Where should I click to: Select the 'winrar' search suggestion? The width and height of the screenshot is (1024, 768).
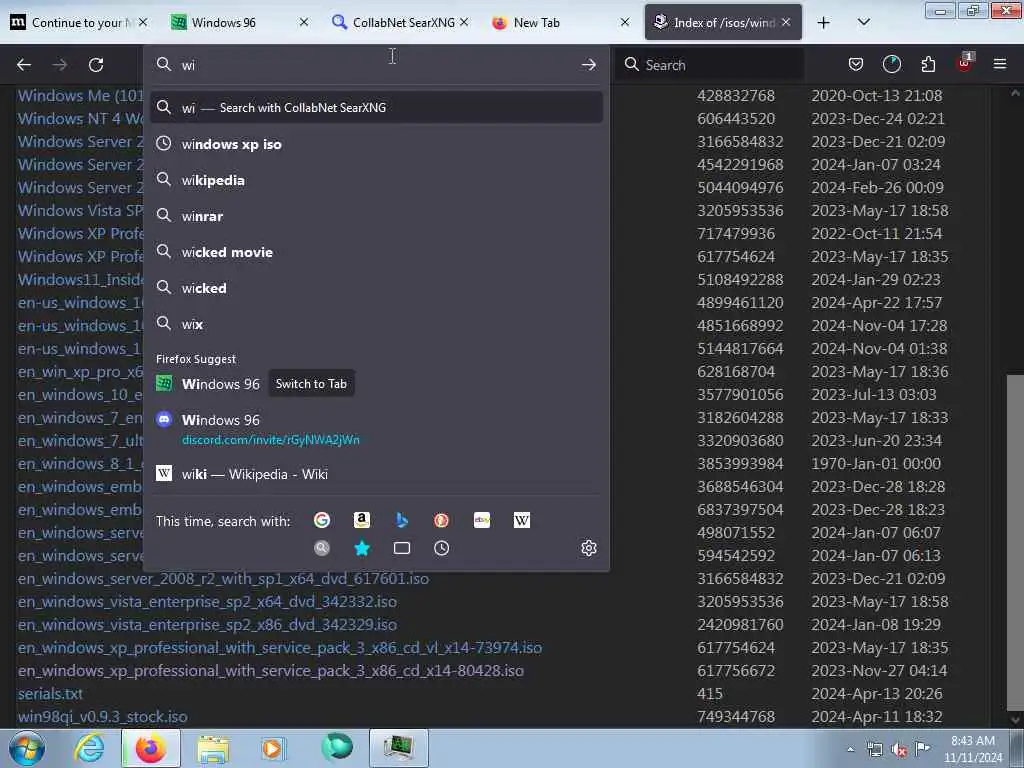[376, 216]
